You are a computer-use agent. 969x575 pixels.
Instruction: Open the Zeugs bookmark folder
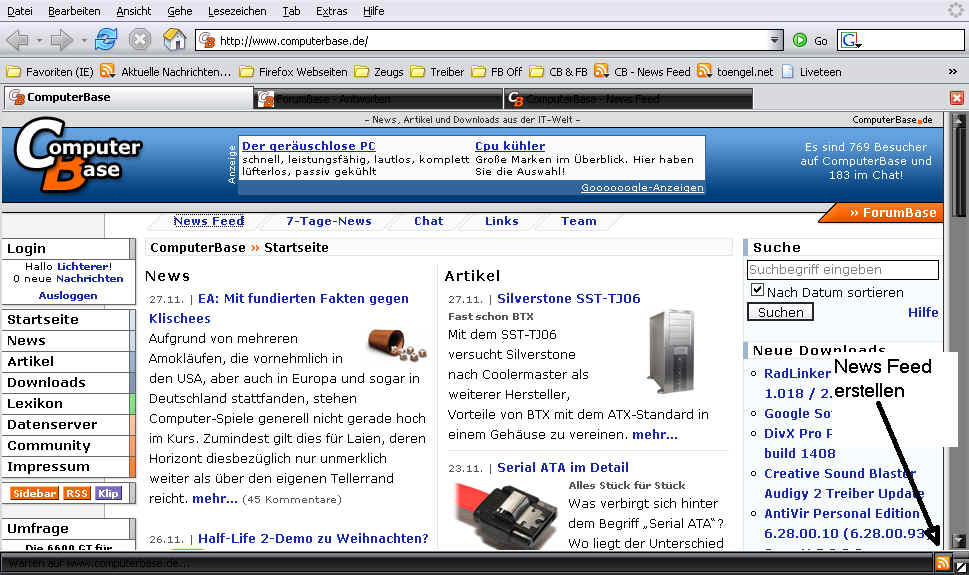coord(379,72)
